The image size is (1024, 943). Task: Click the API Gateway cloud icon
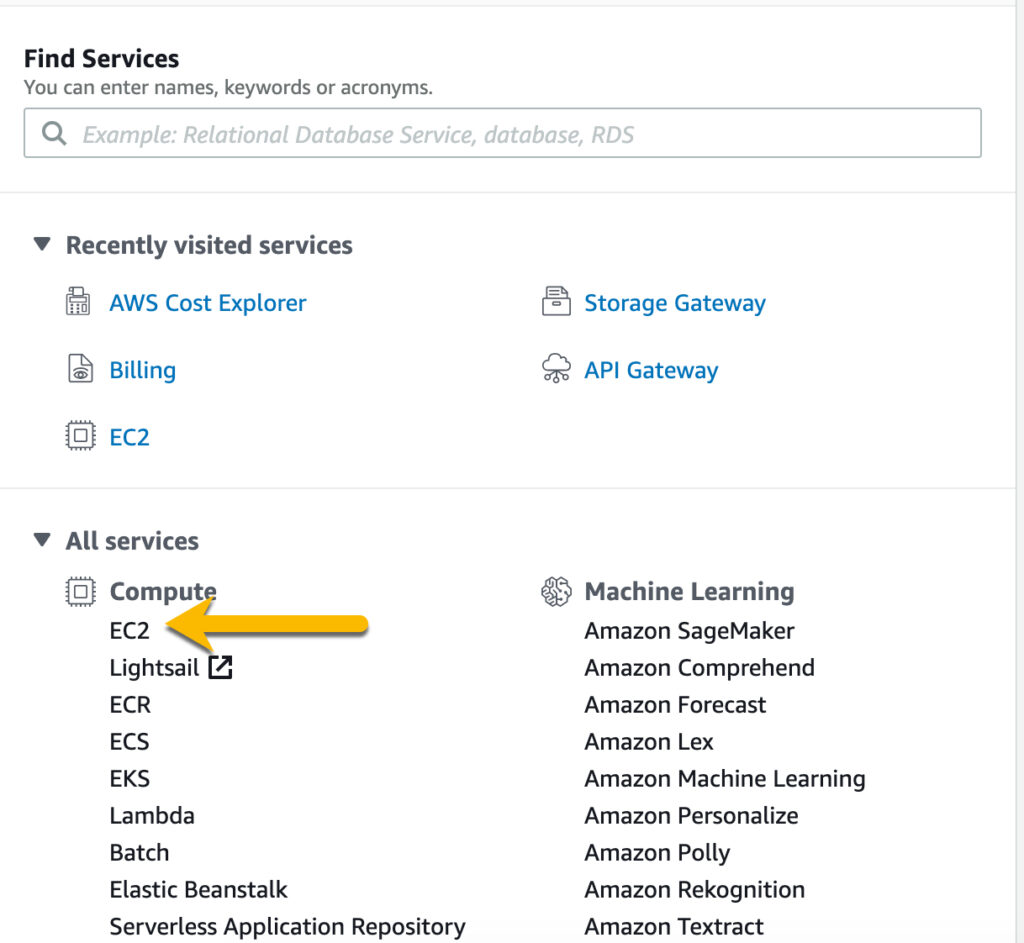556,368
